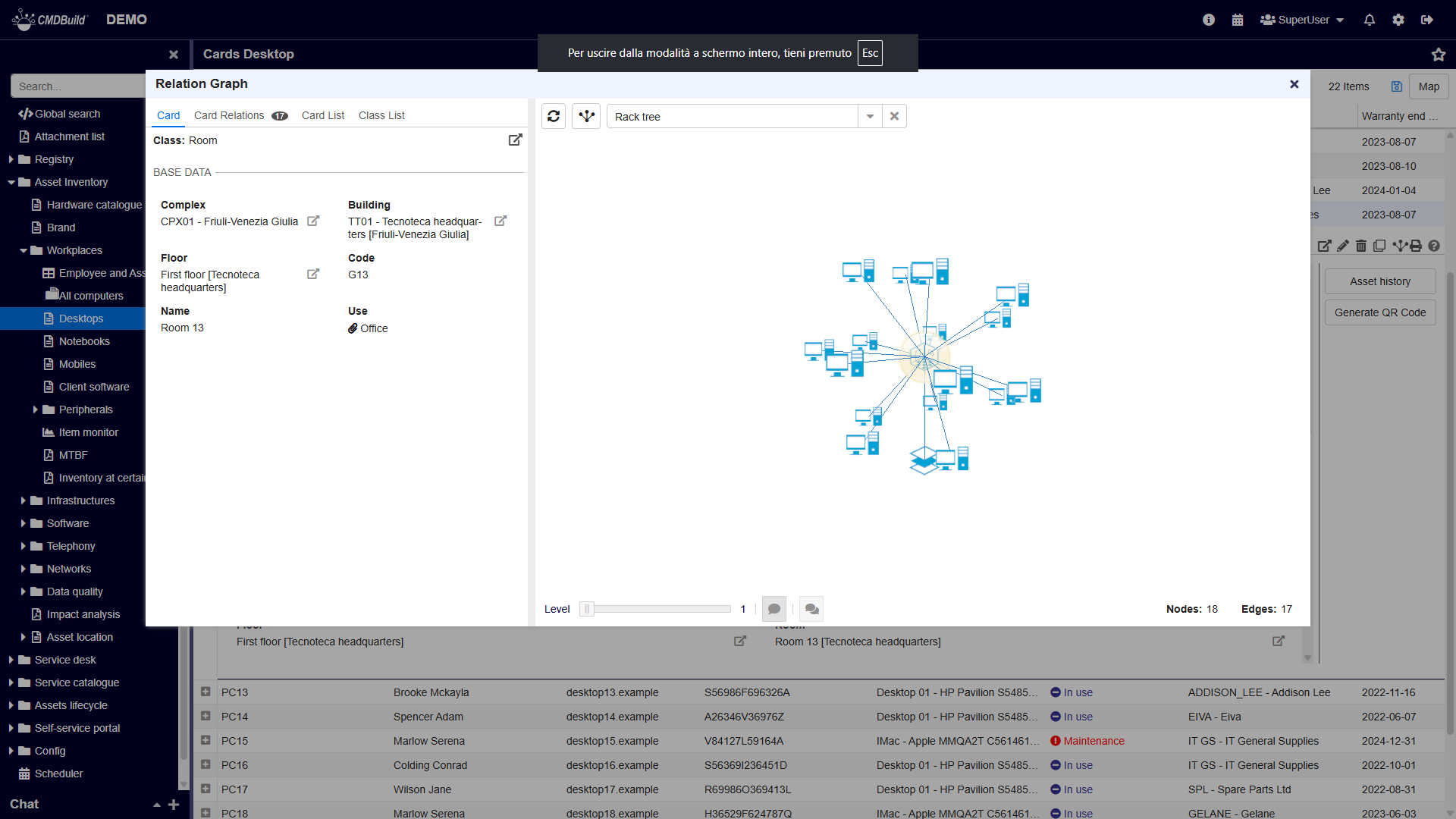
Task: Click Generate QR Code button
Action: [1379, 312]
